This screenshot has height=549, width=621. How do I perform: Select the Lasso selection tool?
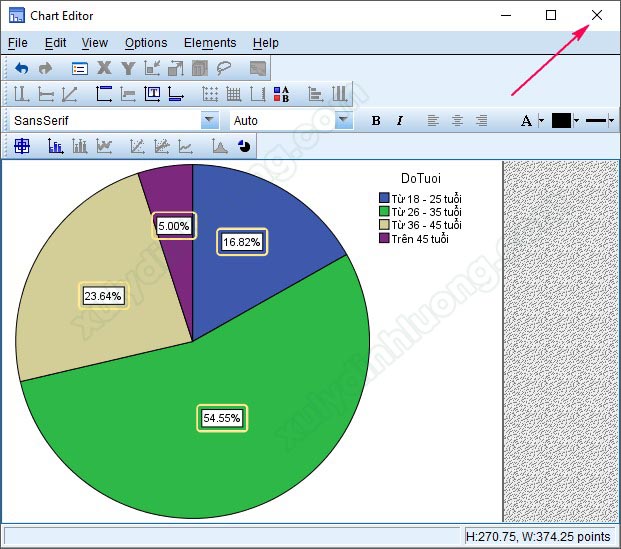[x=224, y=68]
